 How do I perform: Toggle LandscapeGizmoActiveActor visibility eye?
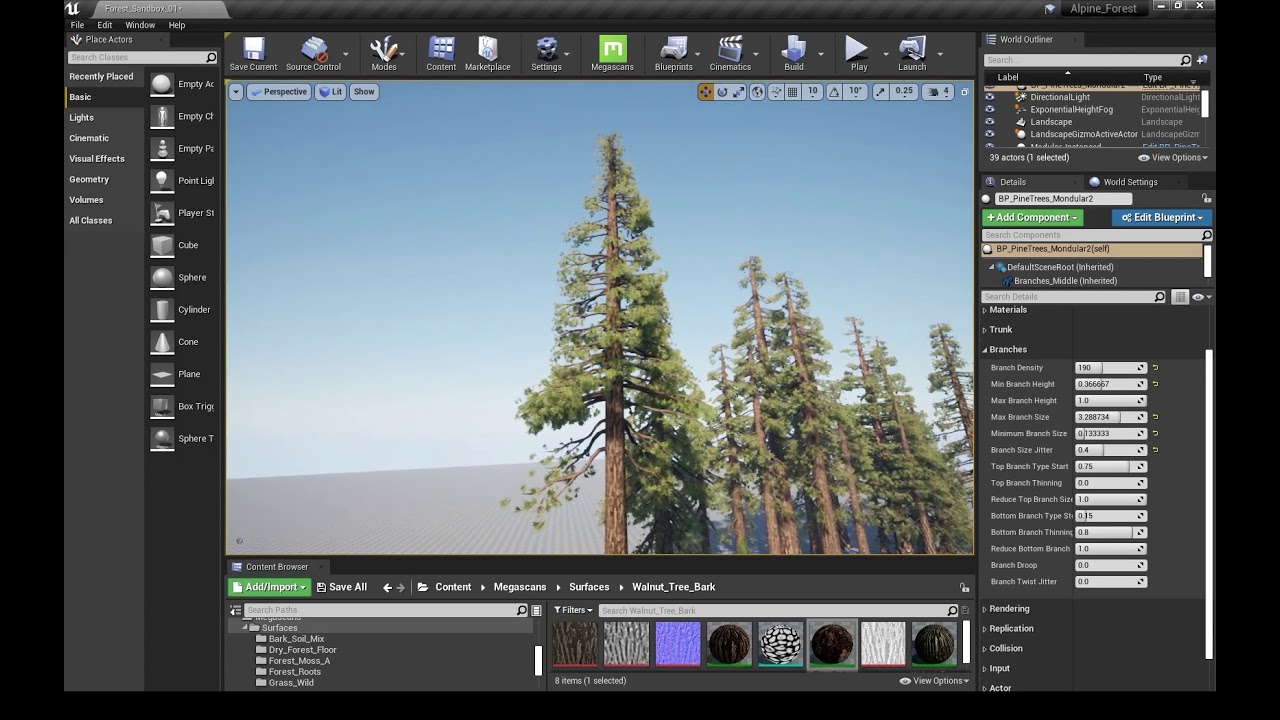989,134
